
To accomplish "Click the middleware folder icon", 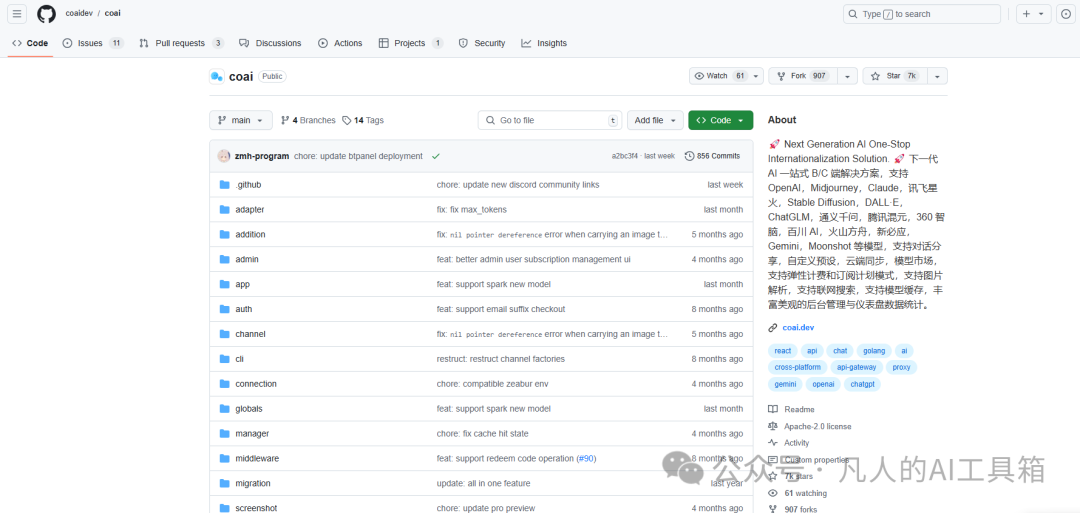I will click(224, 458).
